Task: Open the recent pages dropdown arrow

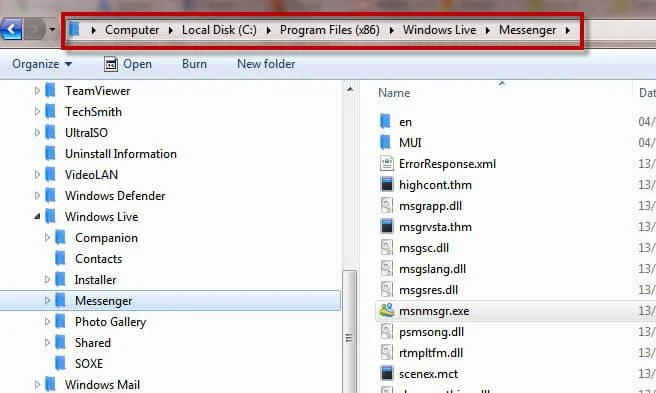Action: (52, 30)
